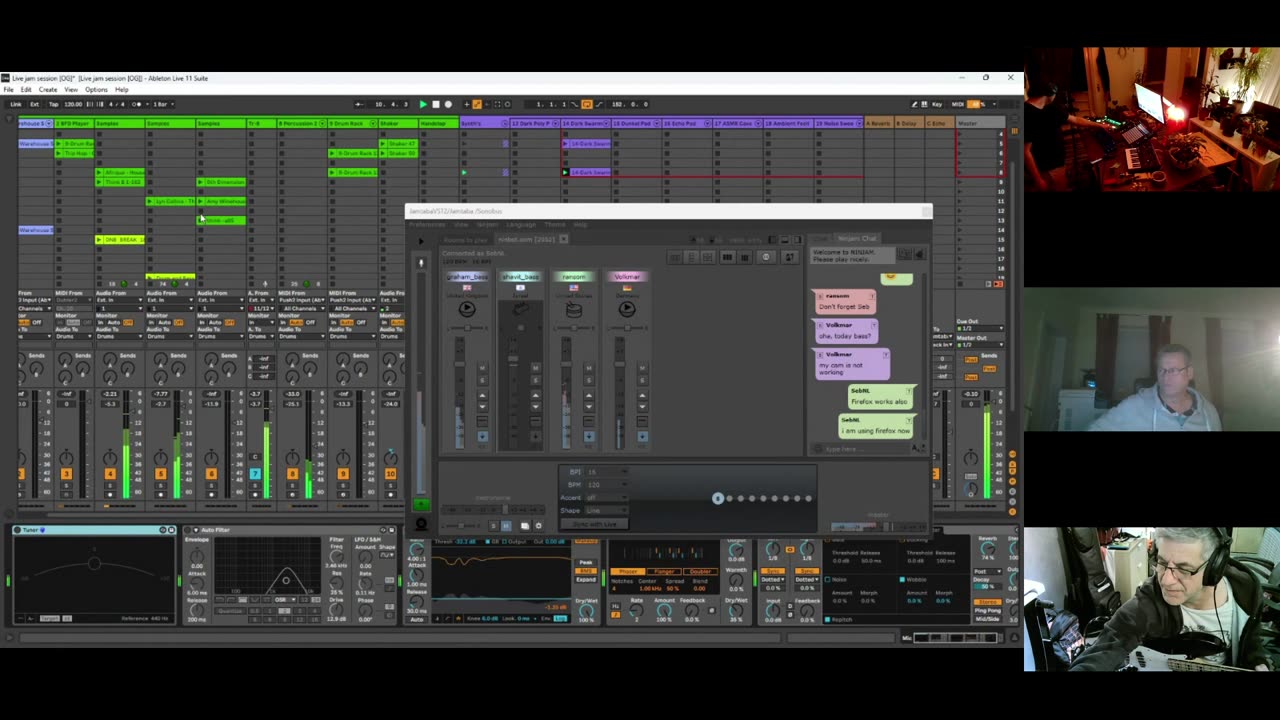Toggle Key map mode
The width and height of the screenshot is (1280, 720).
coord(936,104)
